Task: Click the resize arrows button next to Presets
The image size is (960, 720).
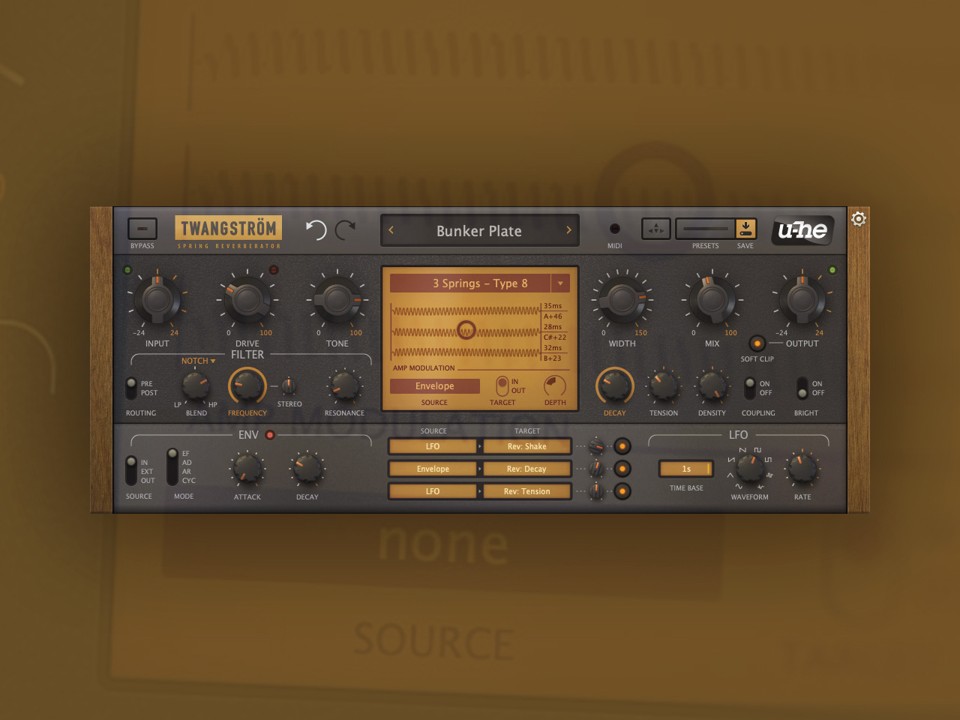Action: click(x=656, y=229)
